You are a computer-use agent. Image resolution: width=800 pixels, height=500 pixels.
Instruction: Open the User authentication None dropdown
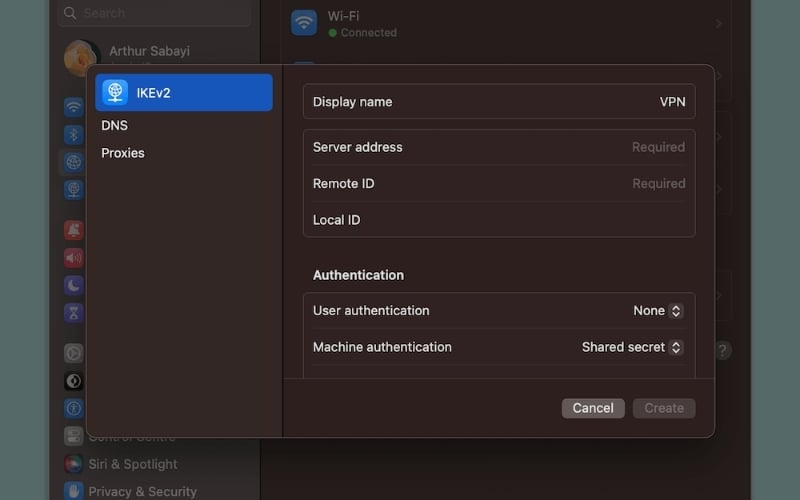658,311
